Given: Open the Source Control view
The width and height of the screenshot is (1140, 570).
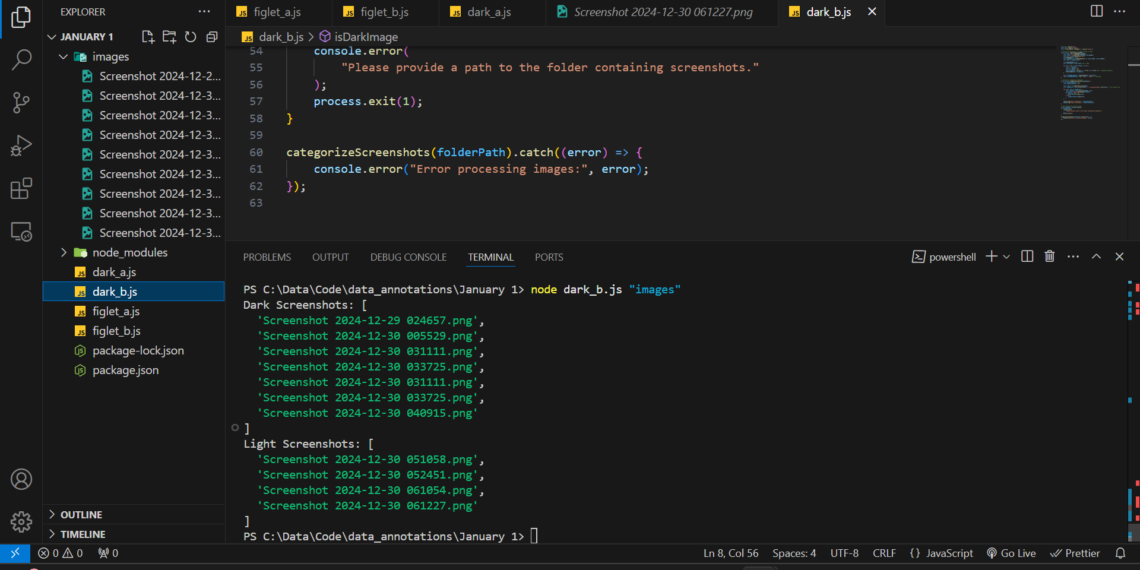Looking at the screenshot, I should 21,103.
